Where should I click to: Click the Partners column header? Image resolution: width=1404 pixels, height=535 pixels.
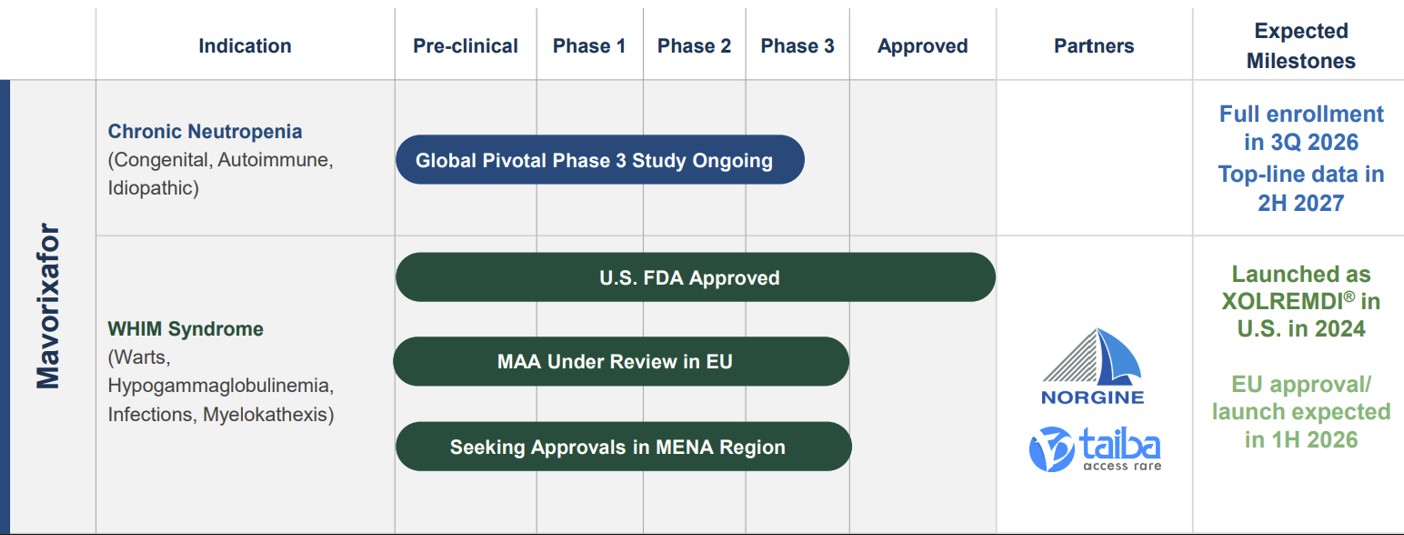(x=1094, y=46)
